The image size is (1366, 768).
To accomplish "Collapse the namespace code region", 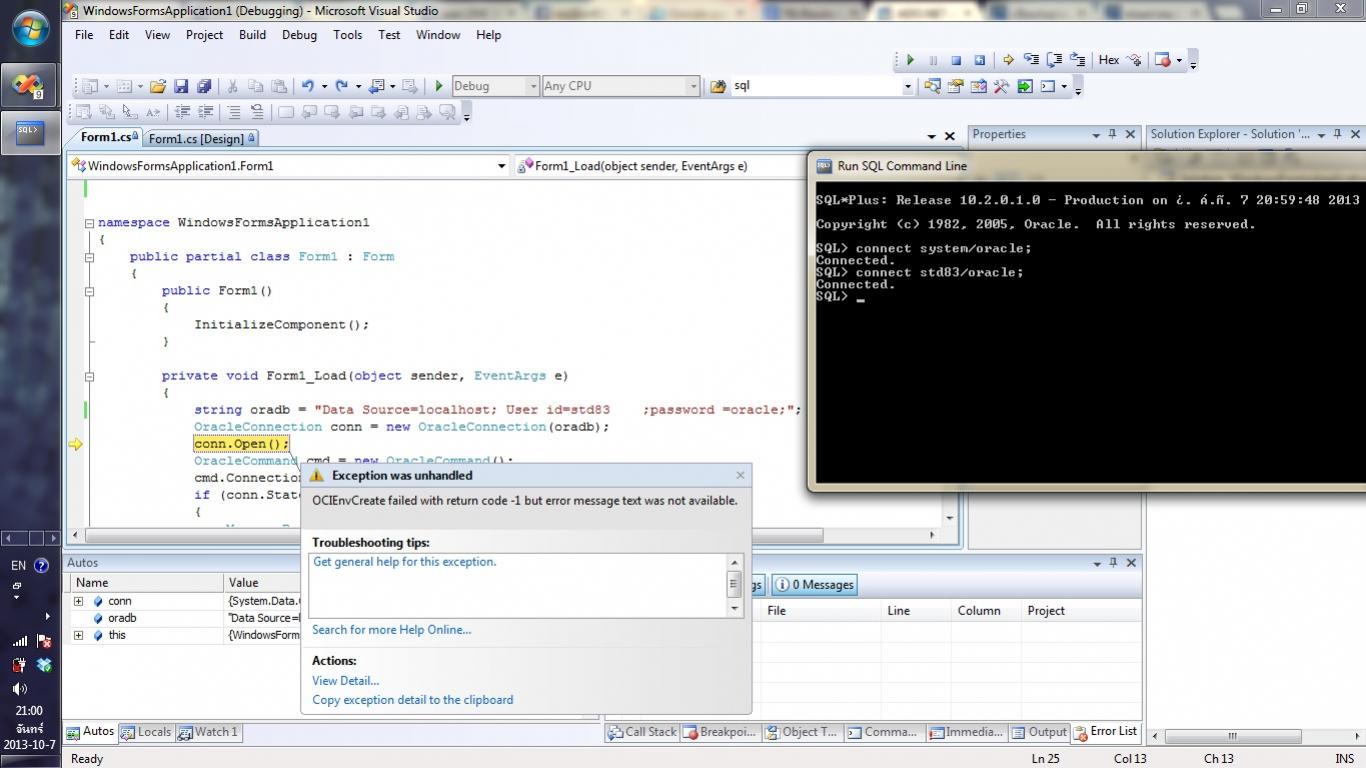I will click(89, 223).
